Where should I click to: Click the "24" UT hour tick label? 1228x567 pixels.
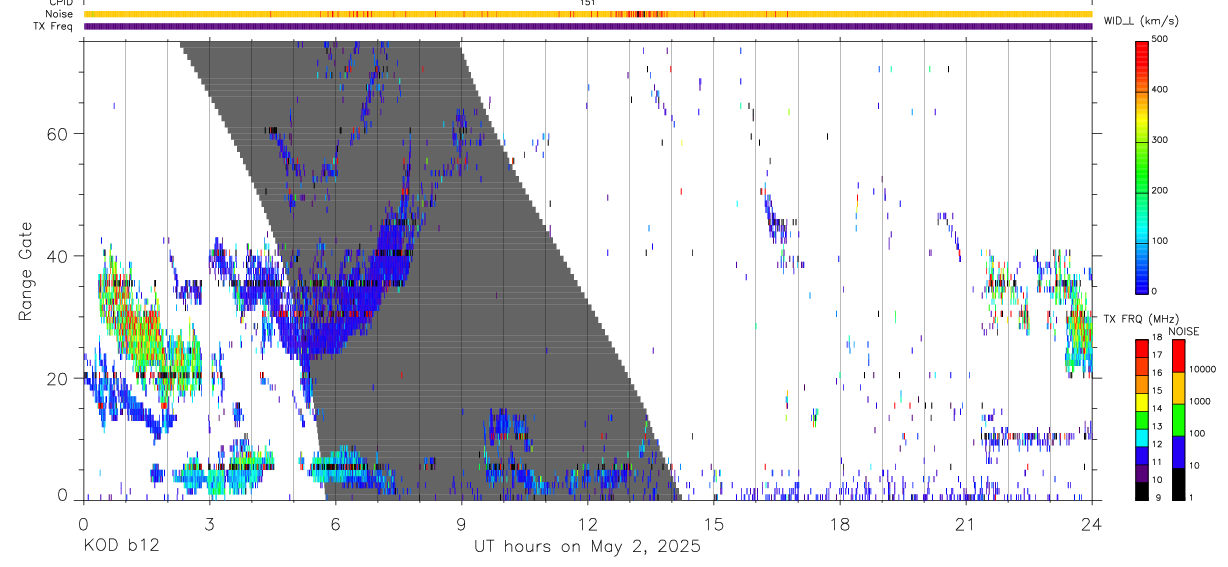(x=1092, y=523)
